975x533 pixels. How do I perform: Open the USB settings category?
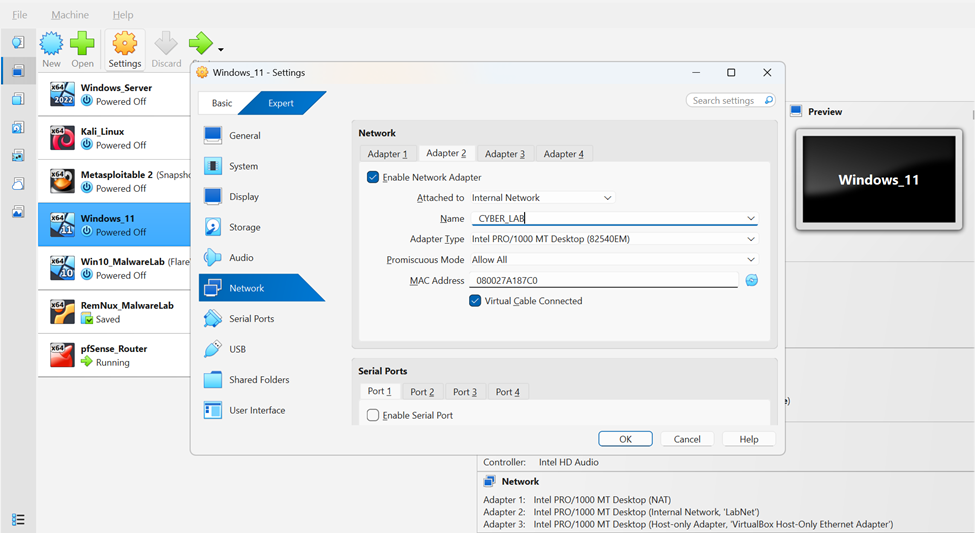click(x=262, y=349)
